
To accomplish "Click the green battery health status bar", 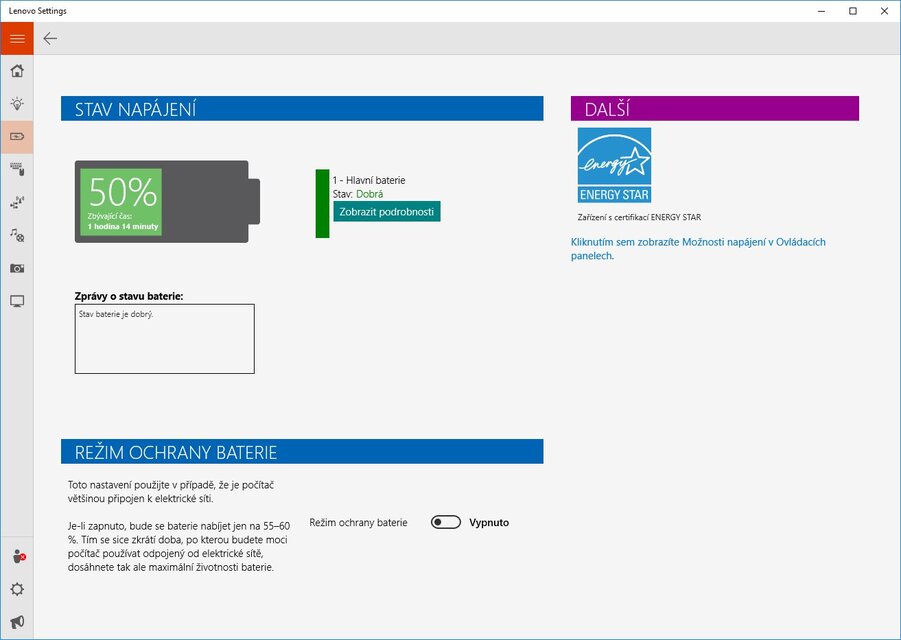I will 322,203.
